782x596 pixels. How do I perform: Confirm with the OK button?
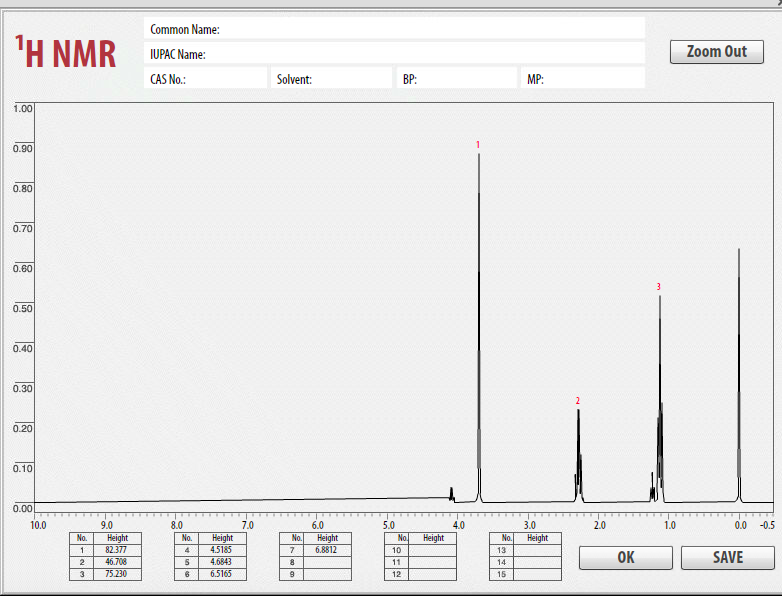click(x=625, y=557)
